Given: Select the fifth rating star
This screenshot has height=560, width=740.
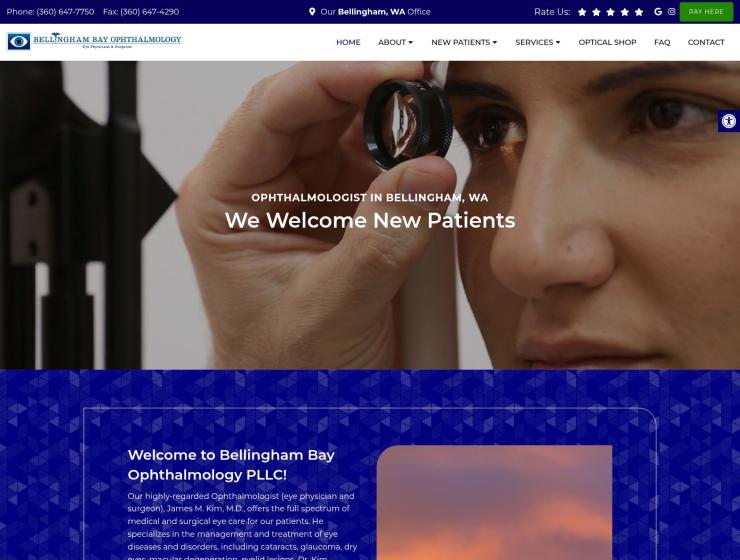Looking at the screenshot, I should [x=639, y=12].
